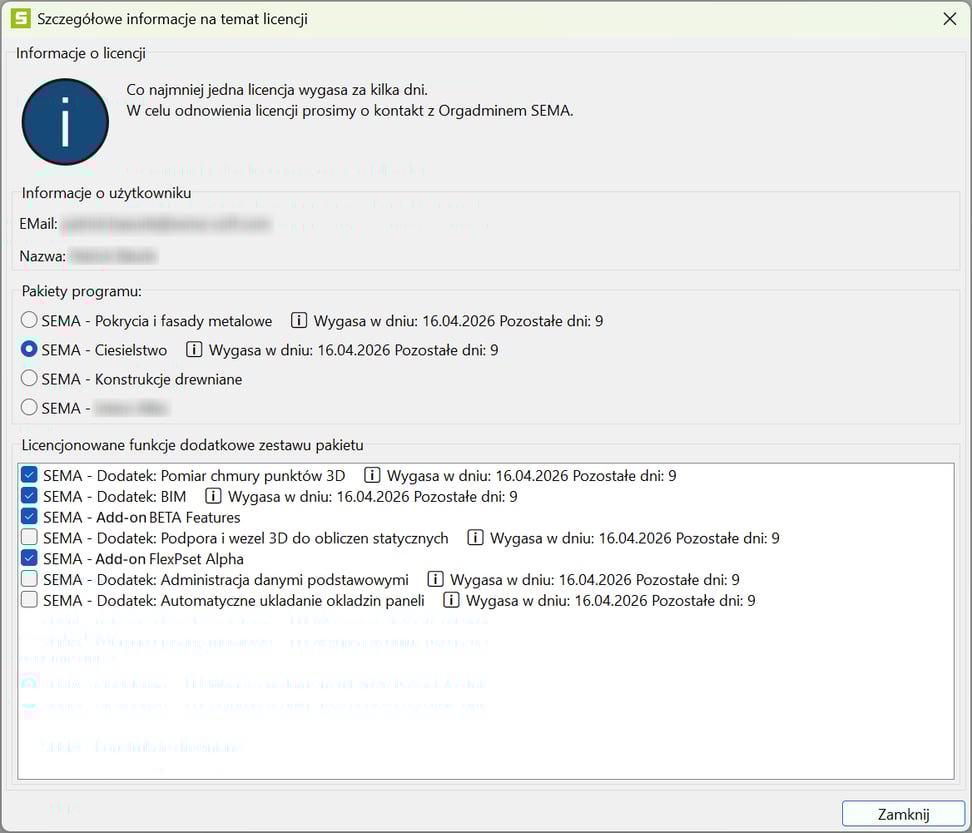Select SEMA - Pokrycia i fasady metalowe package

point(30,321)
